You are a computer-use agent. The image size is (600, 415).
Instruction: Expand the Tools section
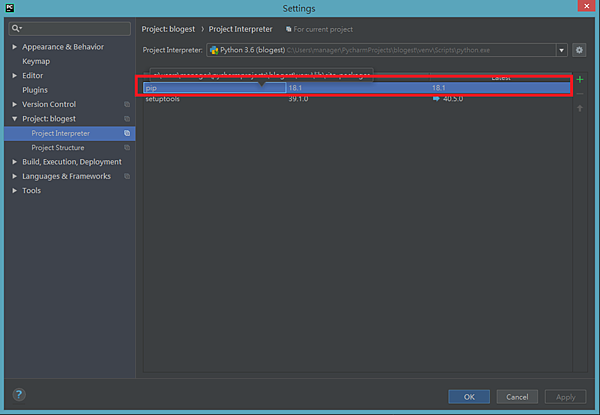(15, 190)
